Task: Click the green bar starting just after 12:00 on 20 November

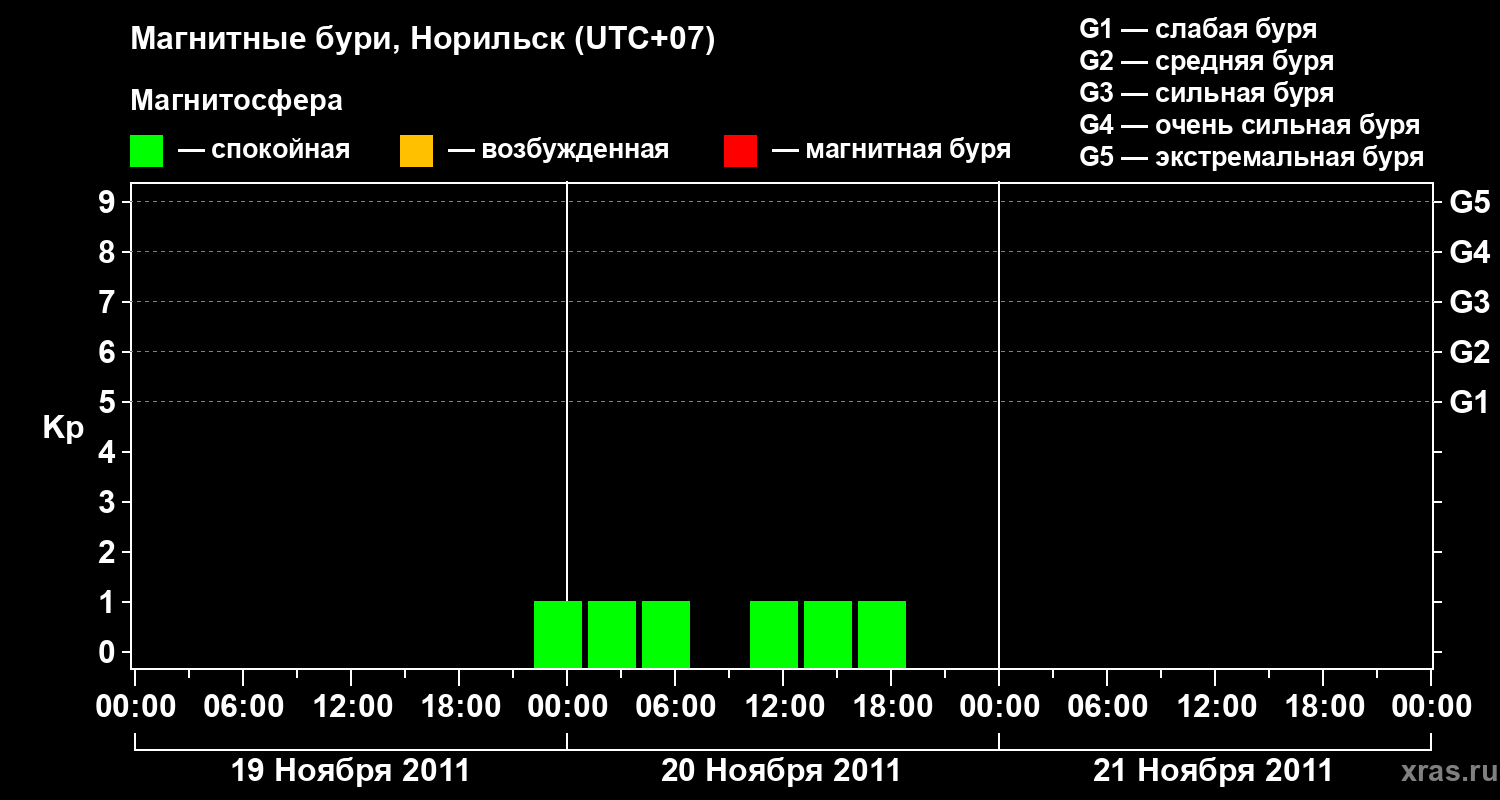Action: point(828,634)
